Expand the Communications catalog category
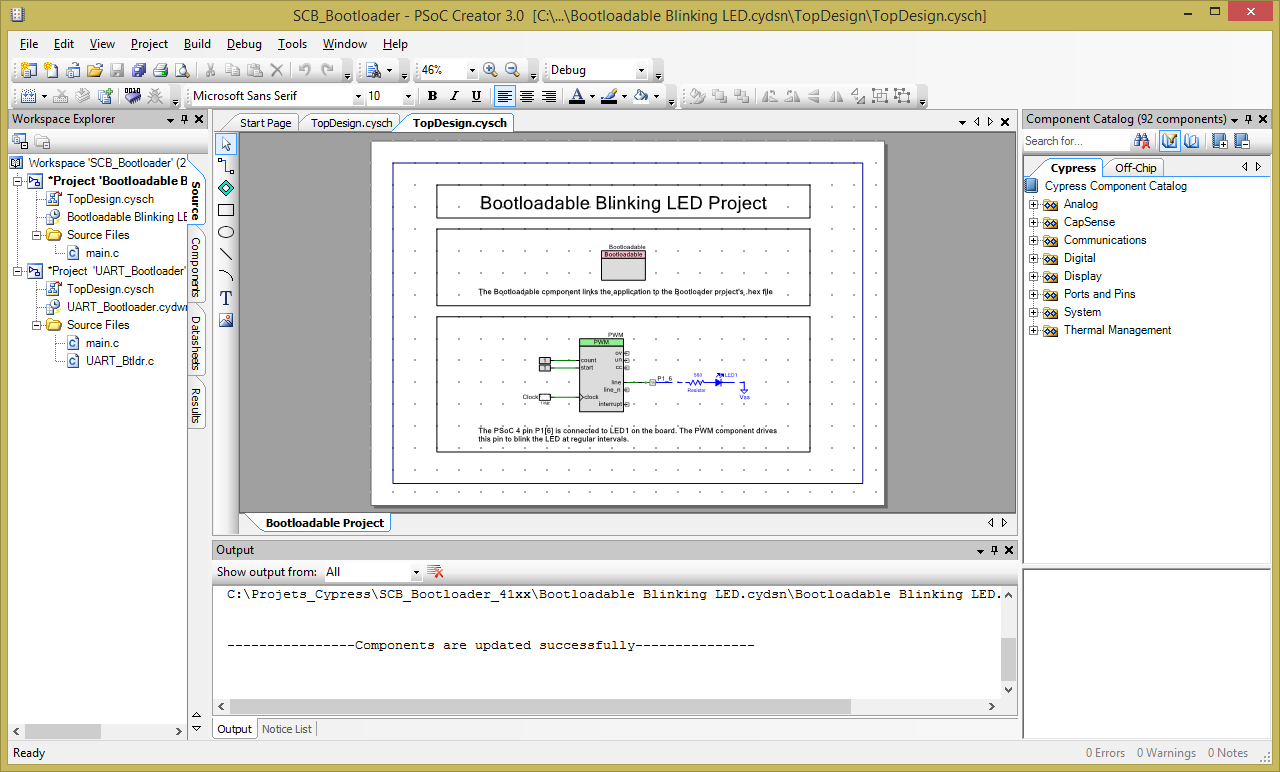Viewport: 1280px width, 772px height. point(1034,240)
